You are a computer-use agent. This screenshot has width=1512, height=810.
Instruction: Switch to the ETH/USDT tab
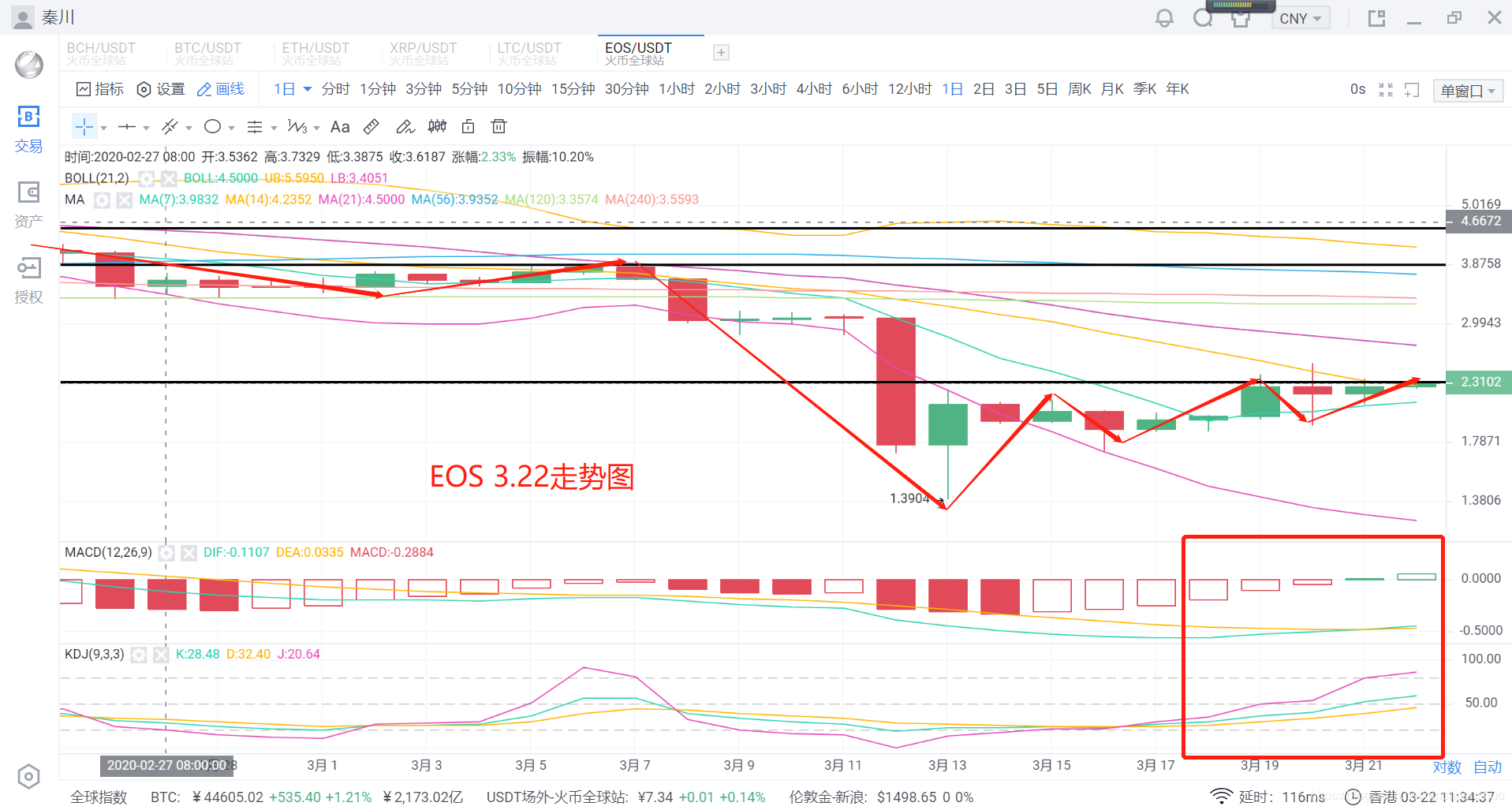[315, 53]
